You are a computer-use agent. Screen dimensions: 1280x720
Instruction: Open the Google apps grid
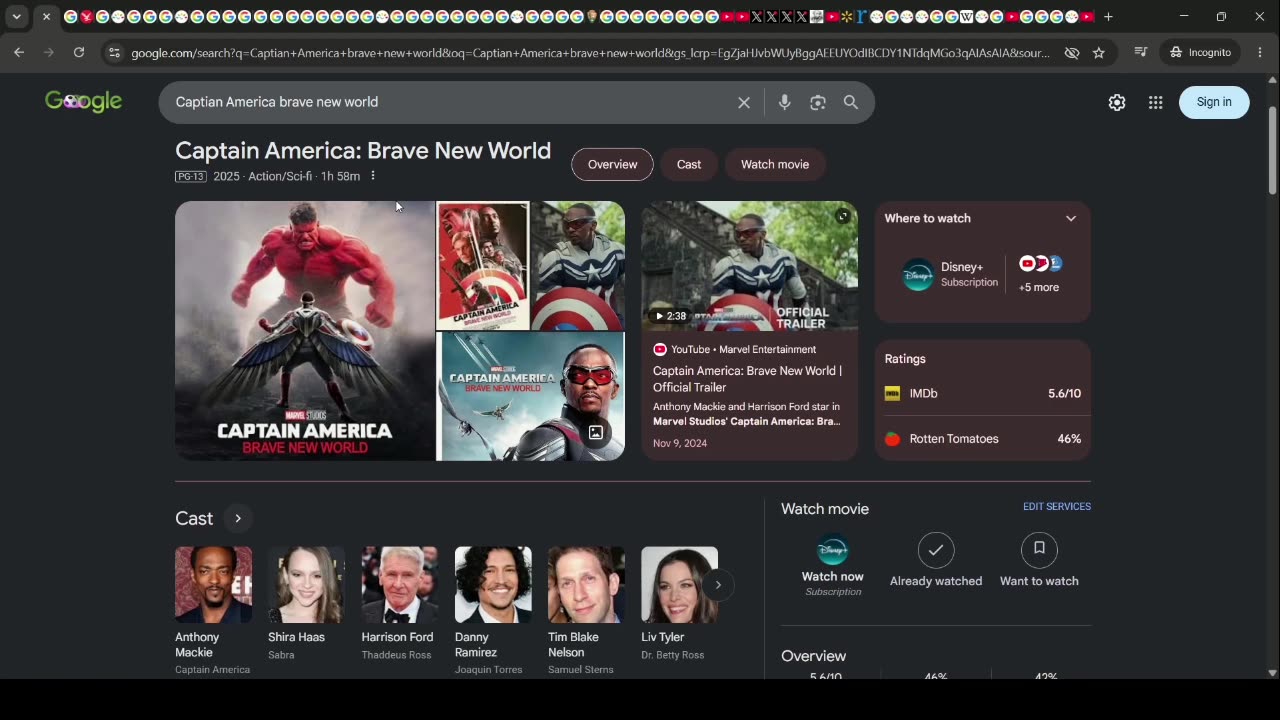click(1156, 102)
